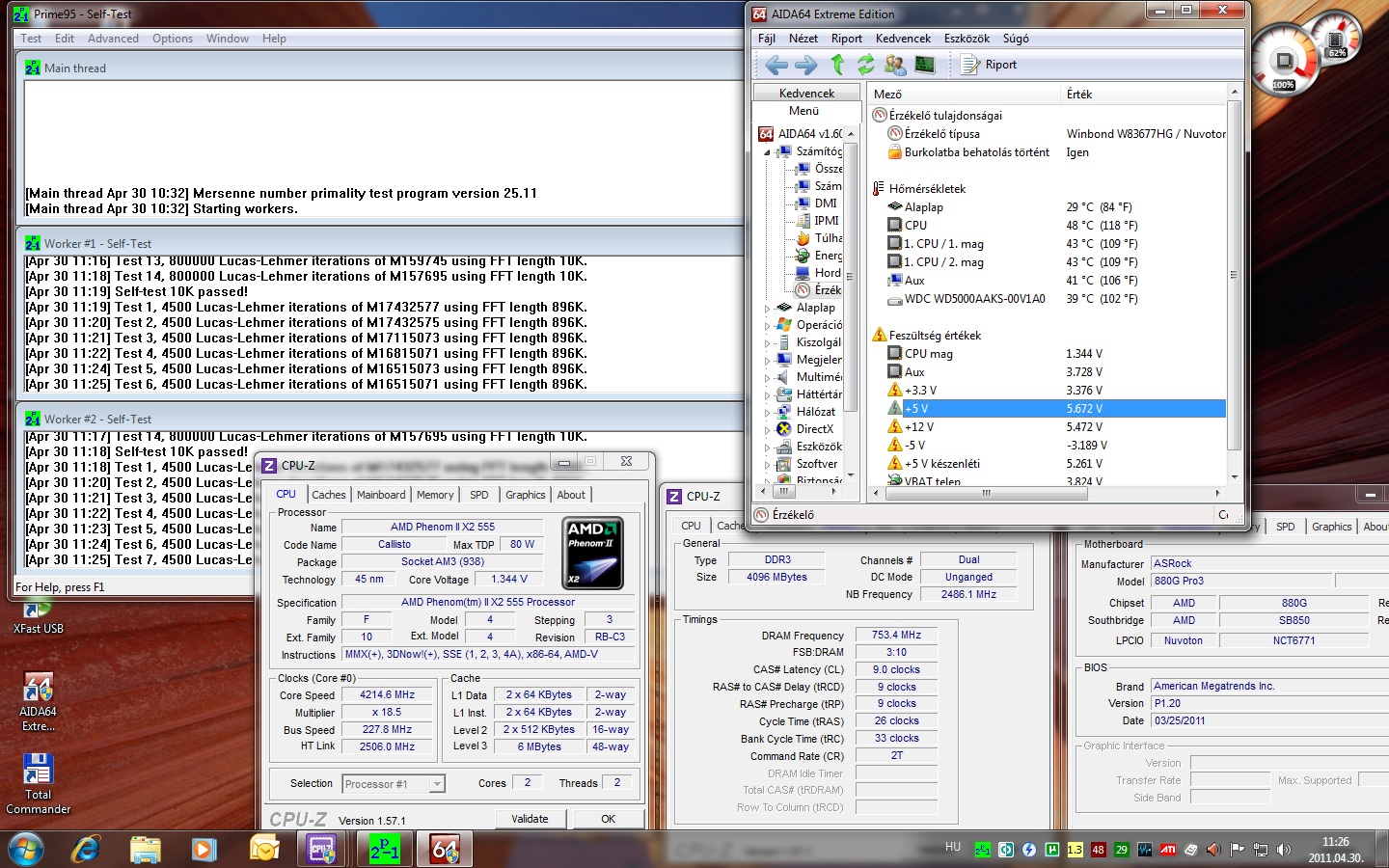
Task: Click the Érték column header
Action: tap(1143, 95)
